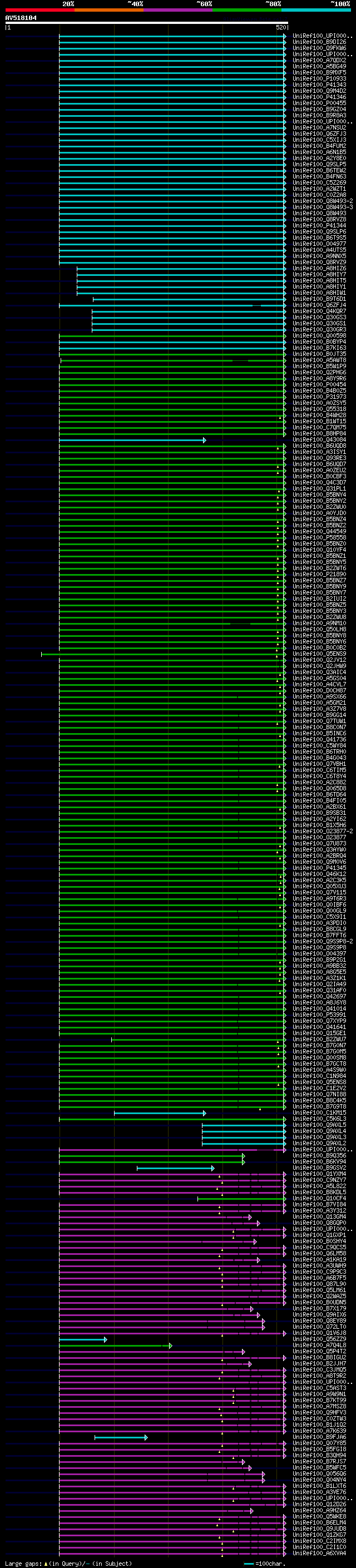Select the UniRef100_Q8W493-3 hit label
Viewport: 356px width, 1568px height.
323,207
